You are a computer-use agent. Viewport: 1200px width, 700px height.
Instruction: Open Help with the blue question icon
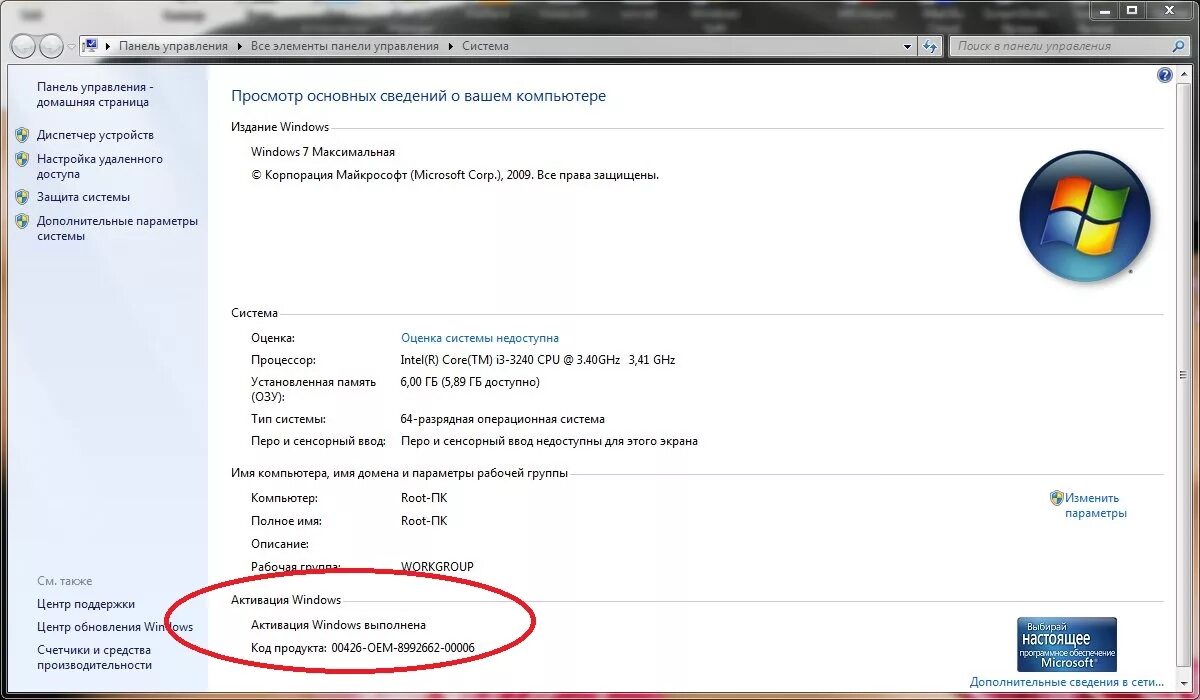[x=1164, y=75]
